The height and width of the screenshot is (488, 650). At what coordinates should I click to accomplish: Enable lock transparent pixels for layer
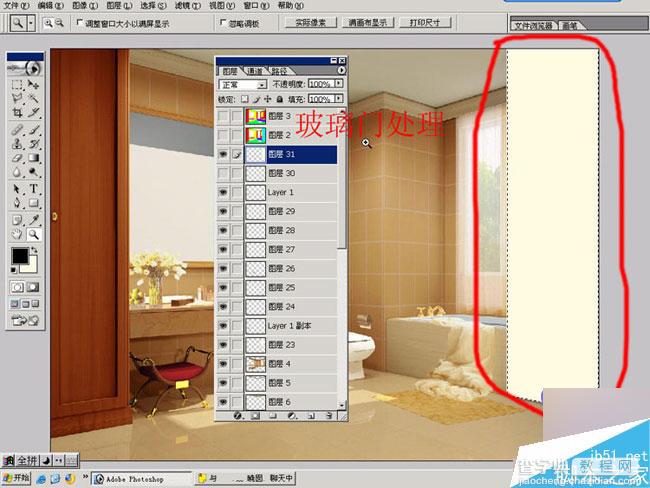245,99
